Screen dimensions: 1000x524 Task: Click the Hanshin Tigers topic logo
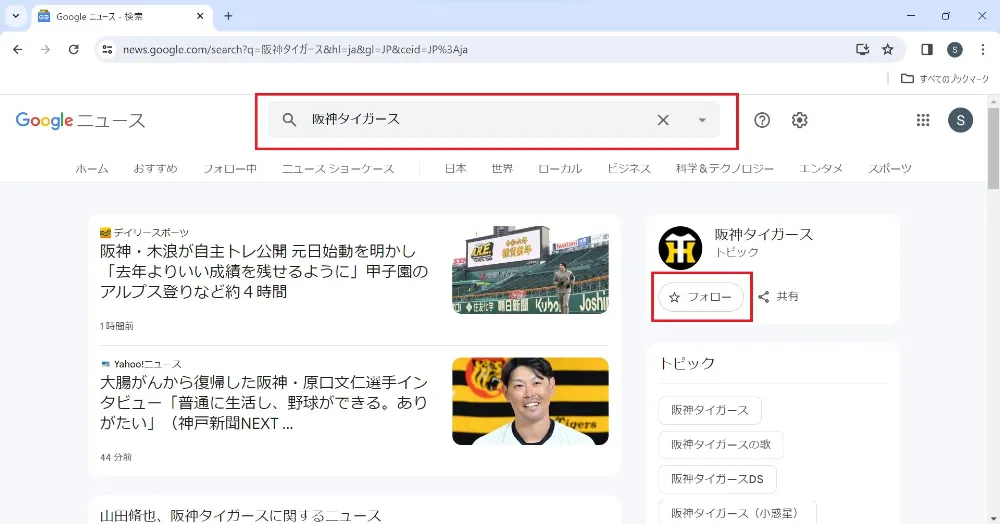point(680,248)
